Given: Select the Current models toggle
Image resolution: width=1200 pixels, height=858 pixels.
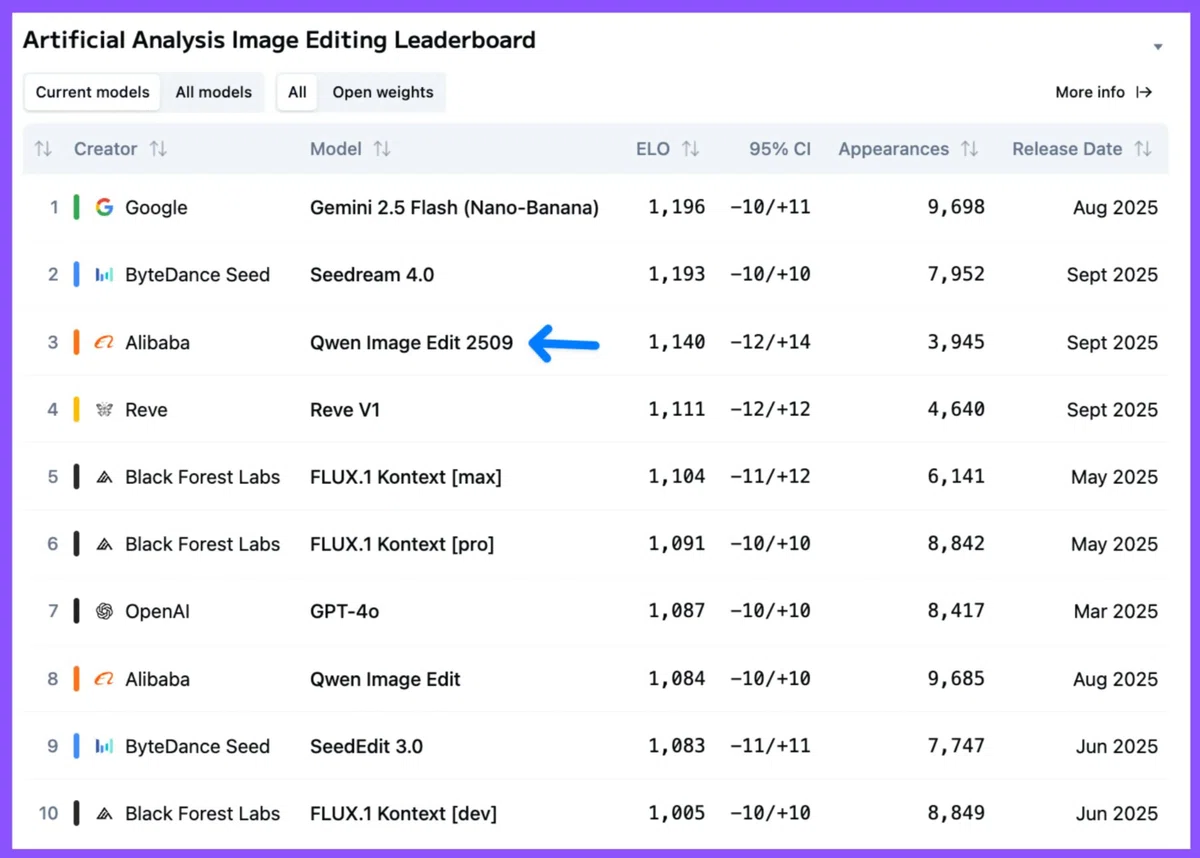Looking at the screenshot, I should (92, 92).
